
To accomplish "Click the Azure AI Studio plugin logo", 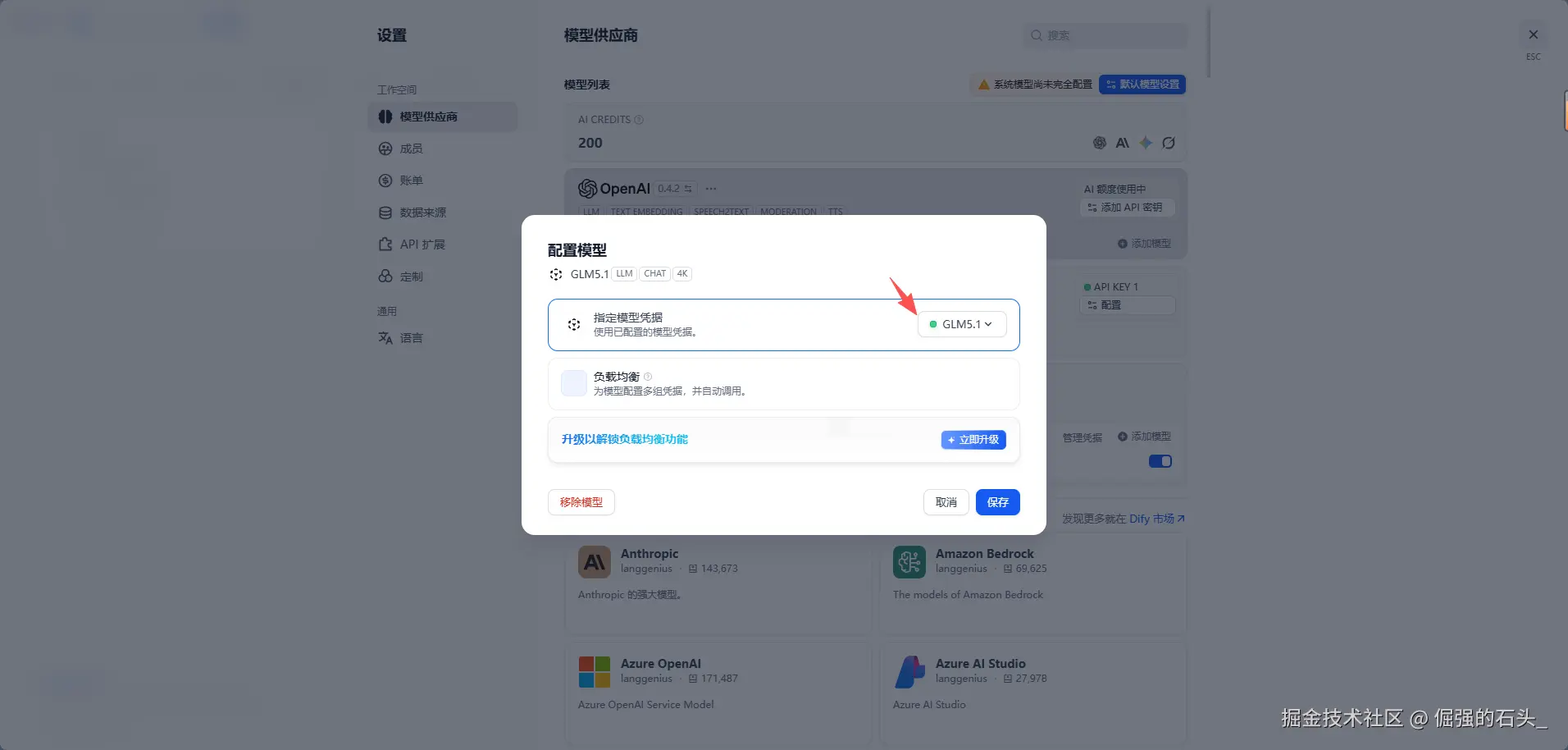I will (x=909, y=672).
